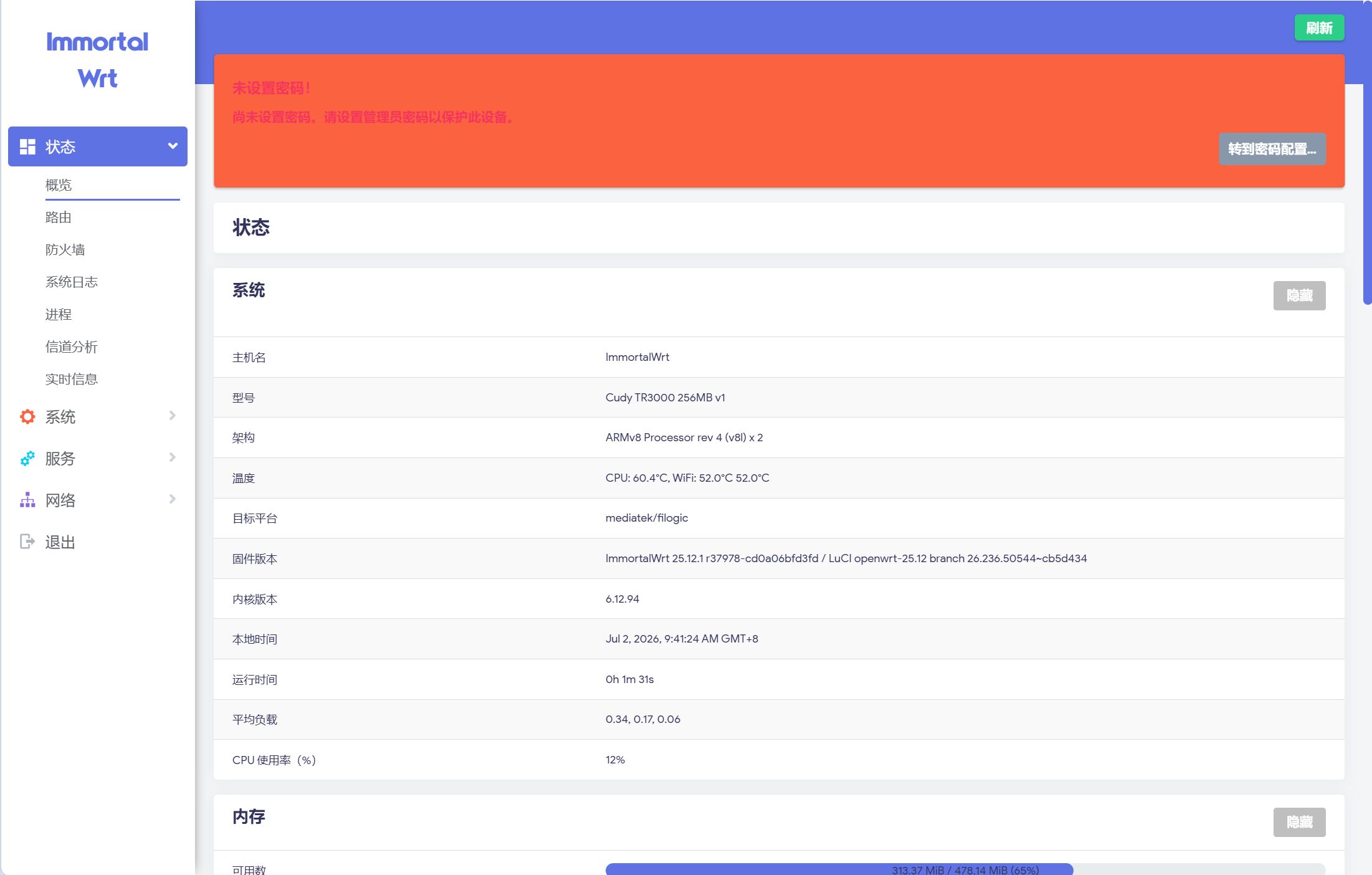
Task: Click the CPU 使用率 row label
Action: click(274, 760)
